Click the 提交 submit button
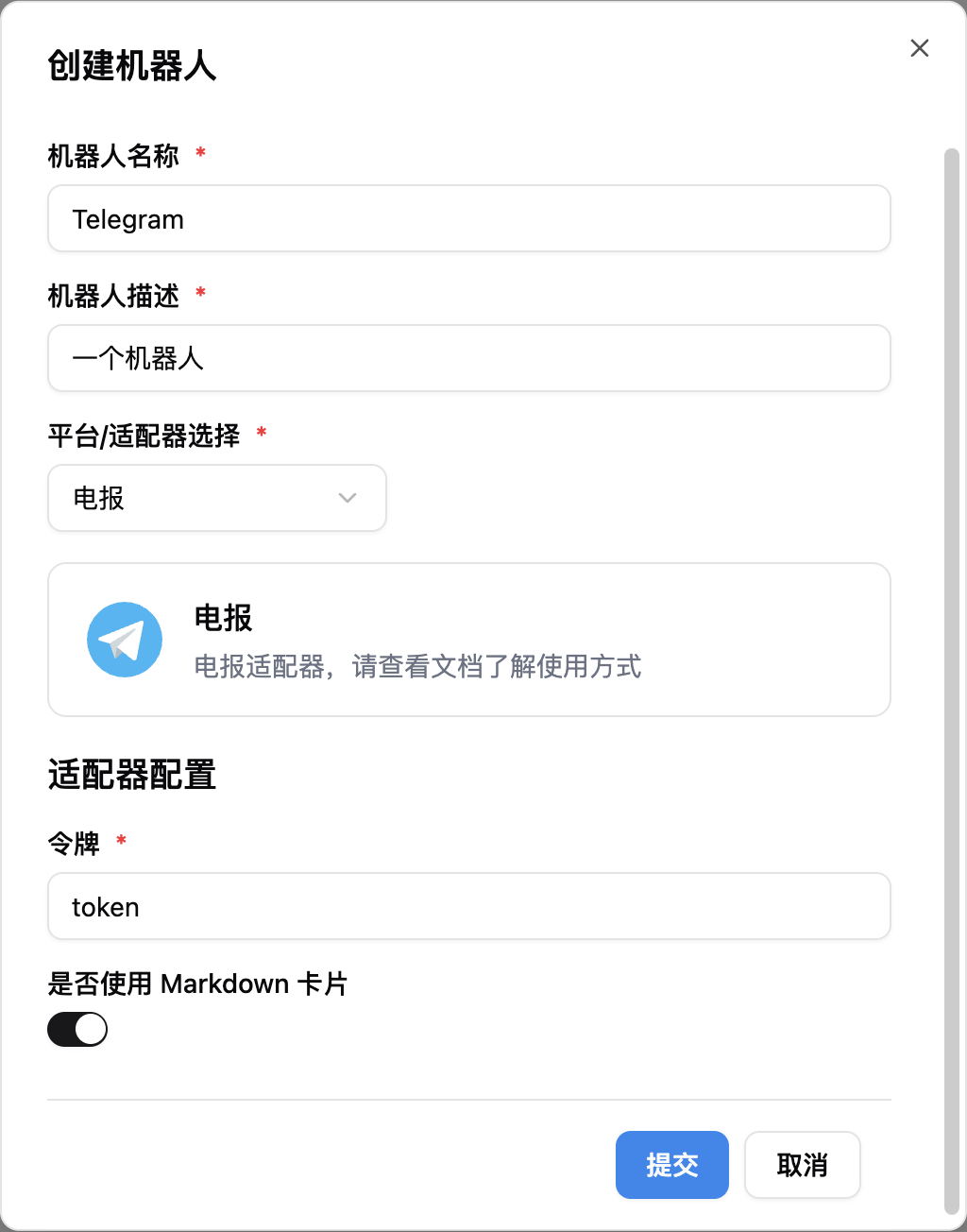The height and width of the screenshot is (1232, 967). pyautogui.click(x=671, y=1165)
